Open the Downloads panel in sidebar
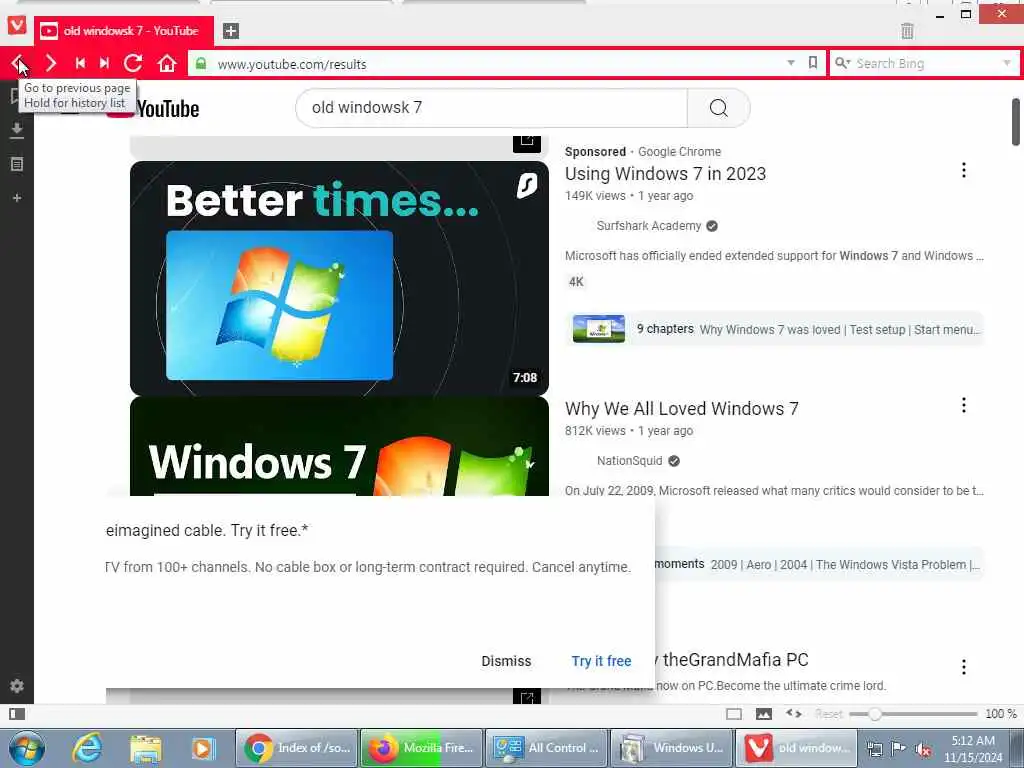 pos(17,131)
